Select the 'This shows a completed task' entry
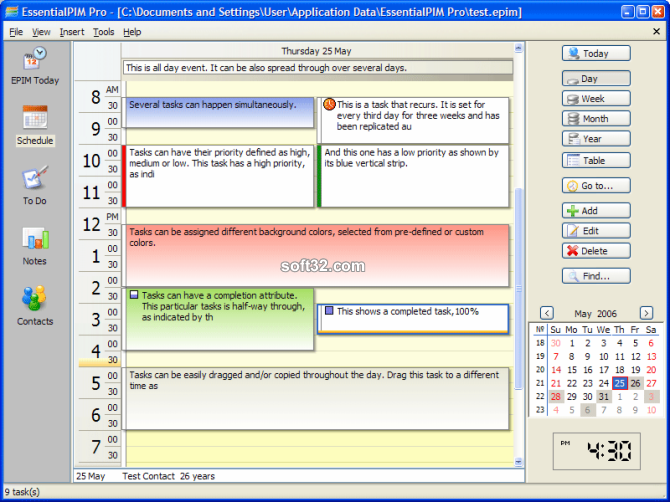This screenshot has width=670, height=502. tap(413, 318)
